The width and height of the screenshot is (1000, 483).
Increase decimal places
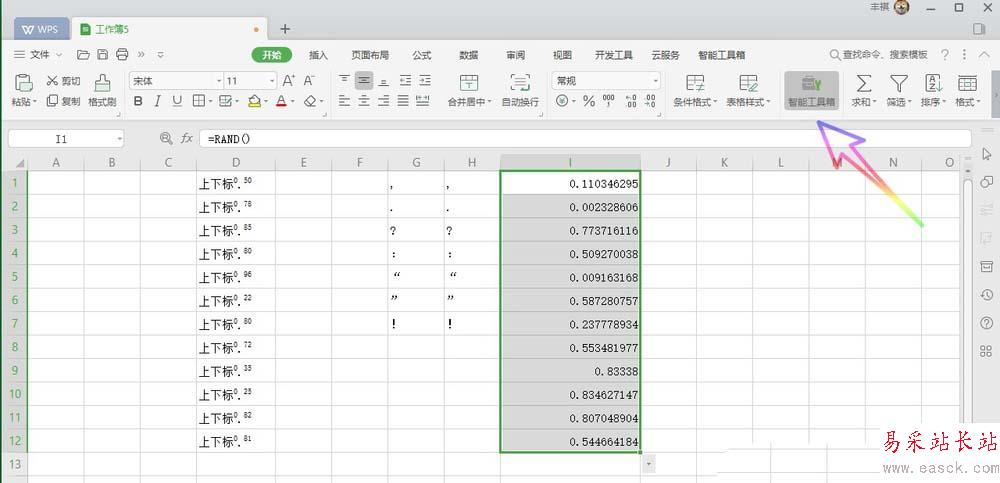point(631,101)
